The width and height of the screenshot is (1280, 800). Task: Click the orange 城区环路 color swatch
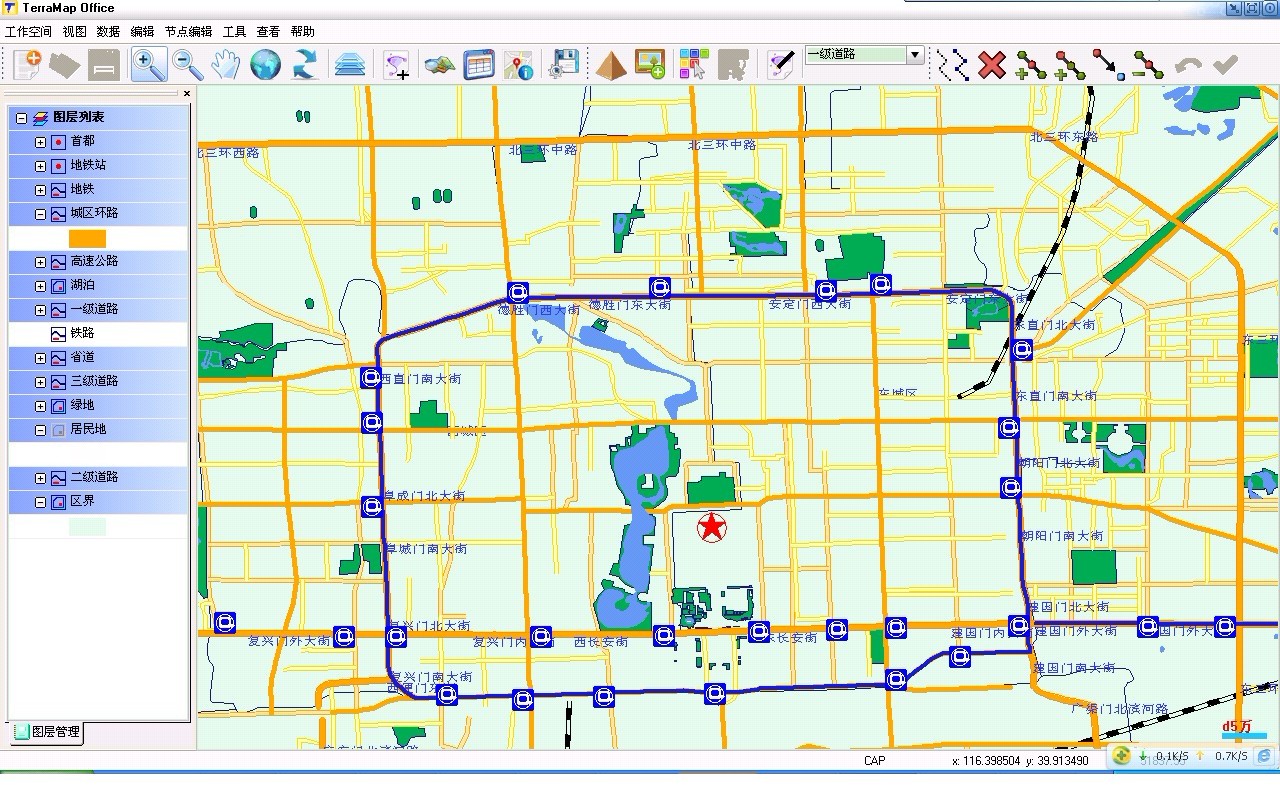[x=87, y=239]
